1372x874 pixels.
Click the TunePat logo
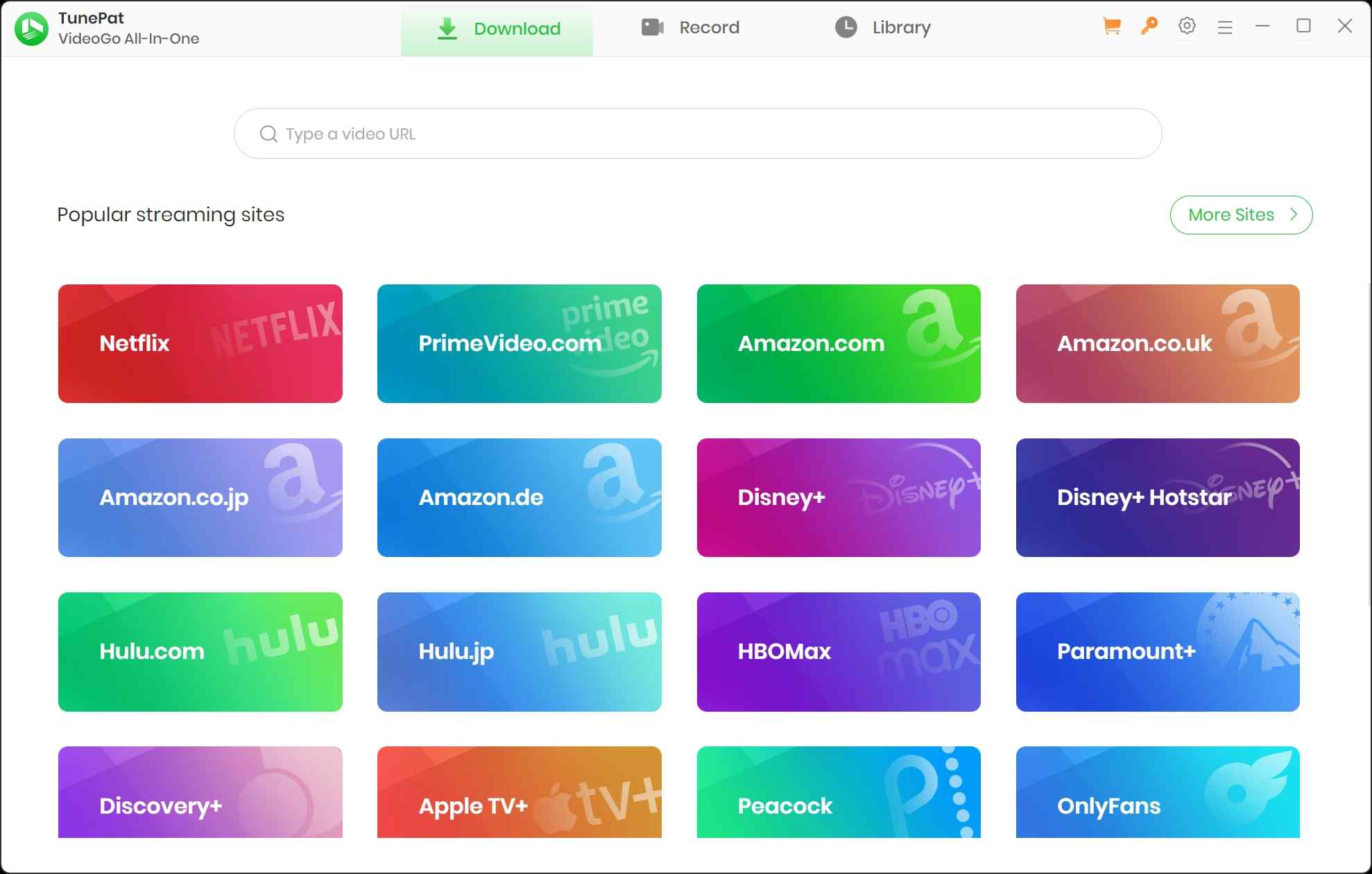tap(31, 28)
